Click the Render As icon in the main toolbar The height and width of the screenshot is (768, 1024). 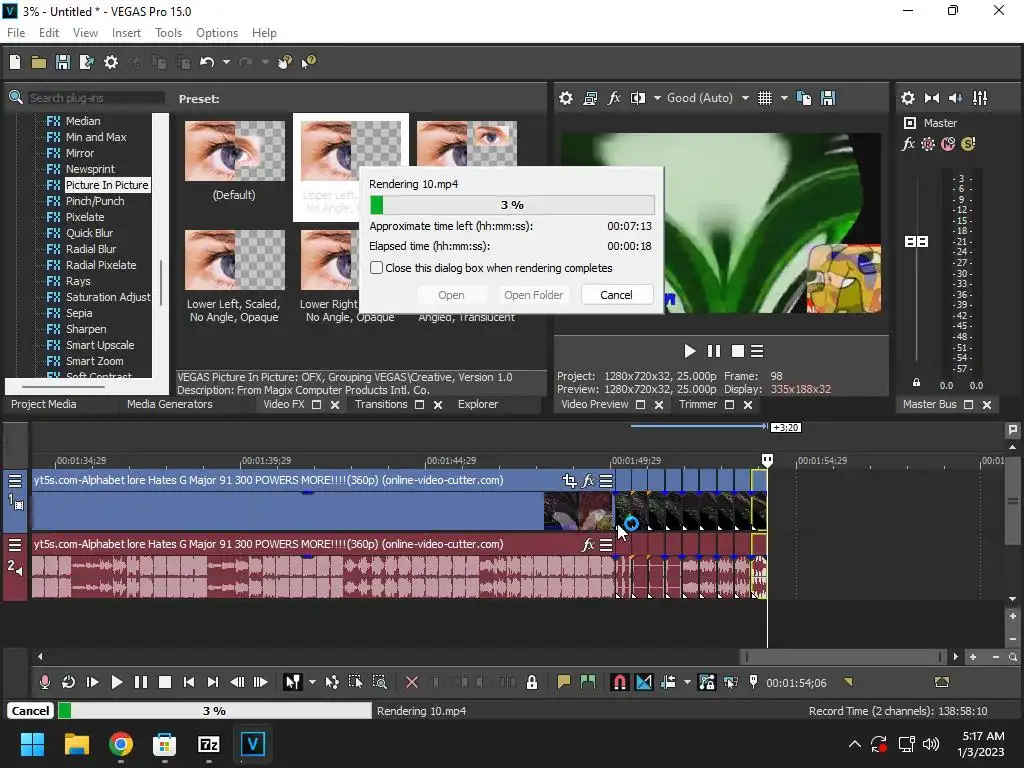pyautogui.click(x=86, y=62)
